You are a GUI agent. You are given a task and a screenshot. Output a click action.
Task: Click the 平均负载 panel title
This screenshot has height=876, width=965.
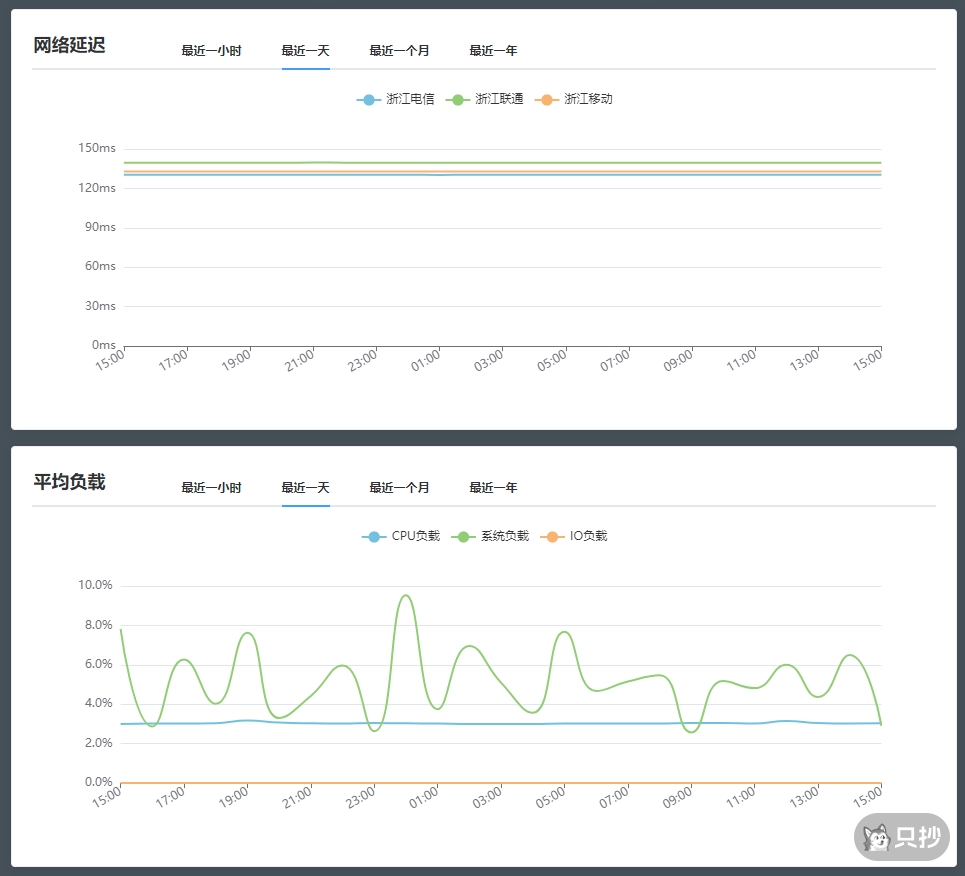click(69, 483)
